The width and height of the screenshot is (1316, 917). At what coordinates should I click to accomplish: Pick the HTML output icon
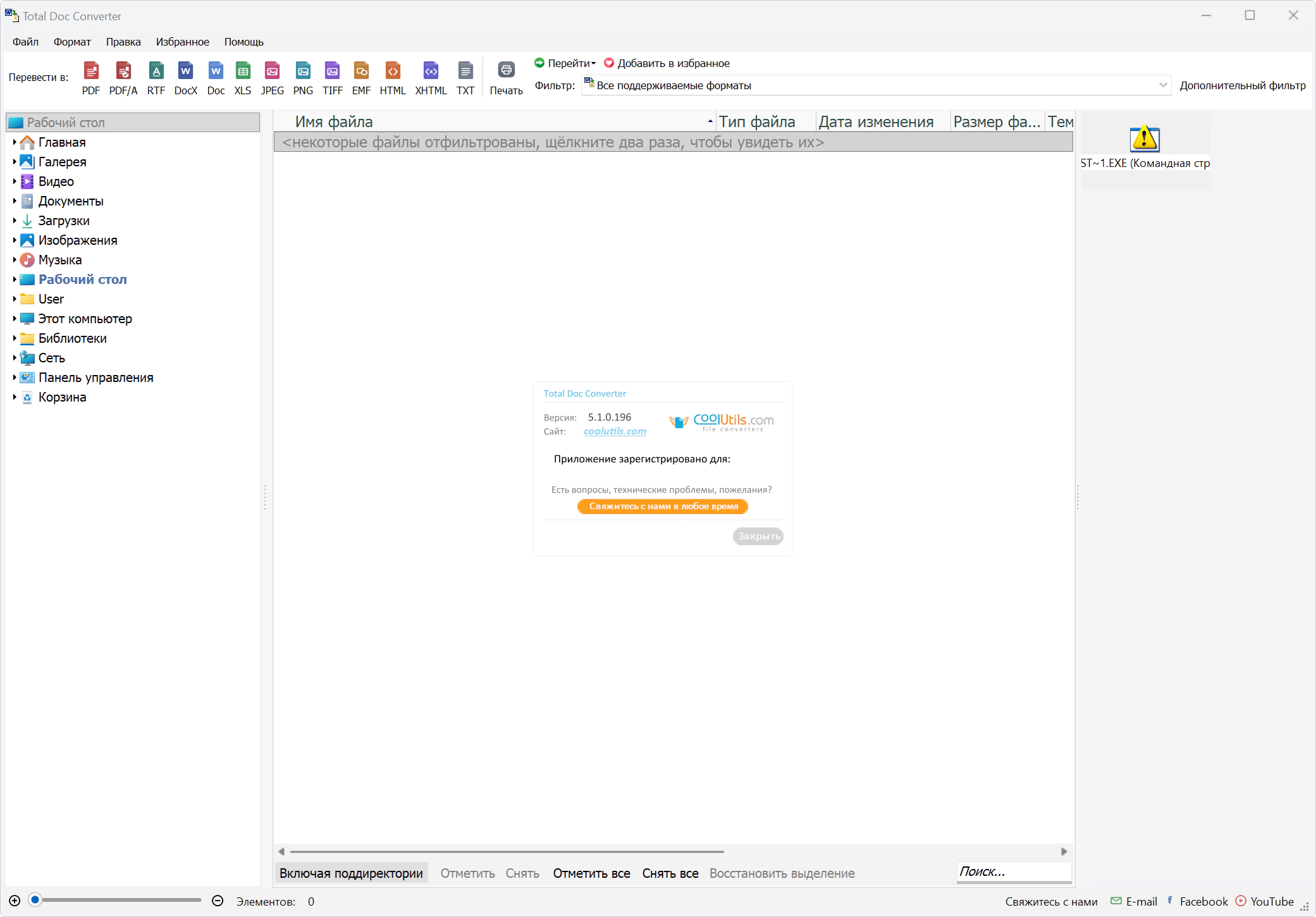point(393,78)
